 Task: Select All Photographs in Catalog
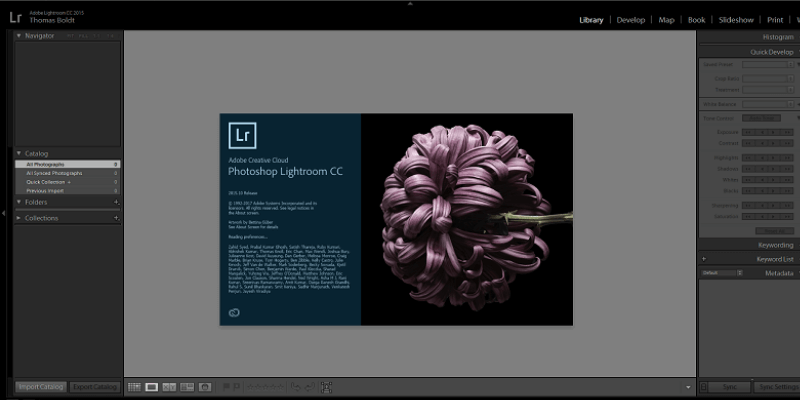pyautogui.click(x=67, y=164)
